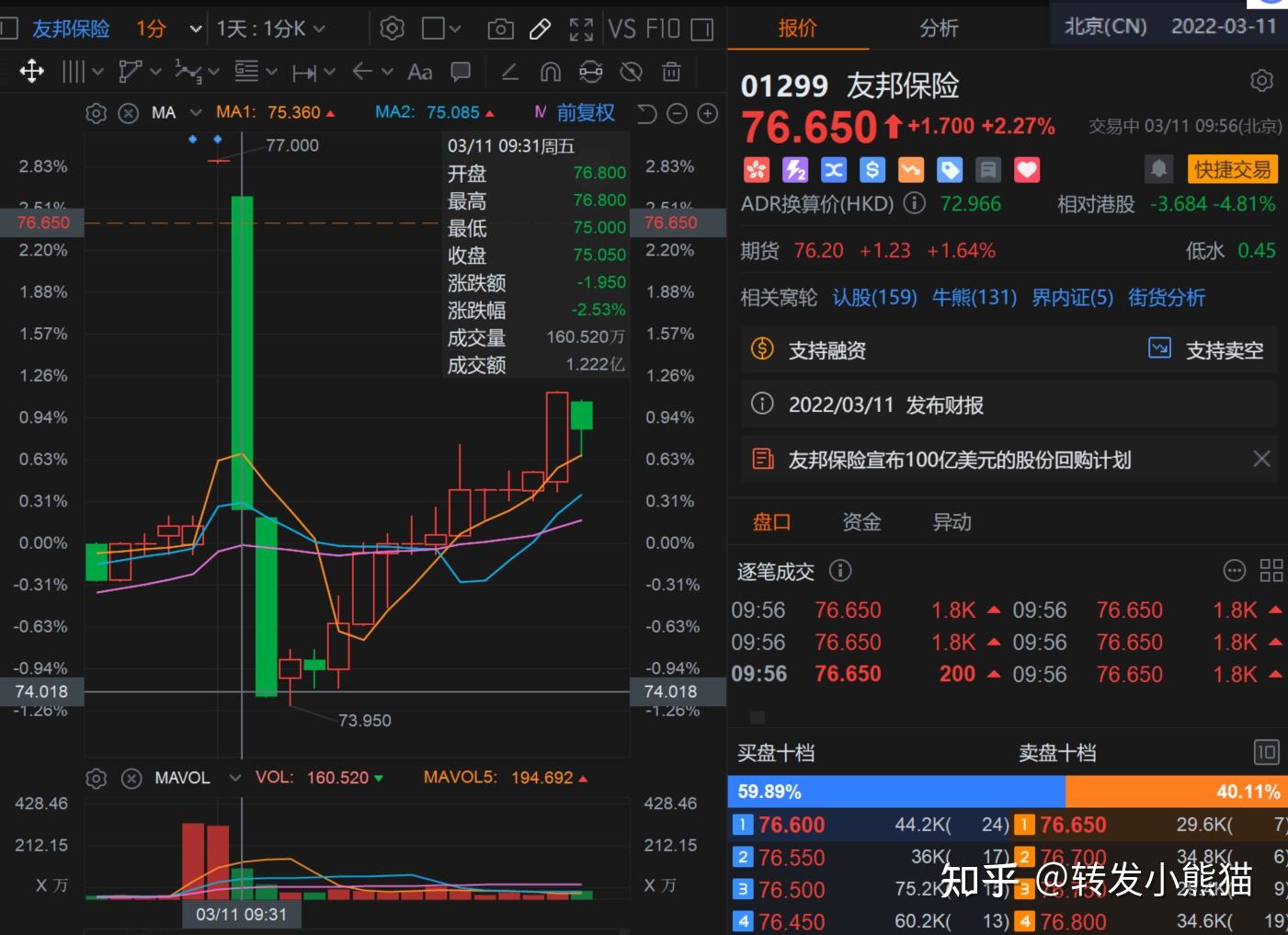Toggle magnet snapping for drawings
The height and width of the screenshot is (935, 1288).
click(x=550, y=72)
